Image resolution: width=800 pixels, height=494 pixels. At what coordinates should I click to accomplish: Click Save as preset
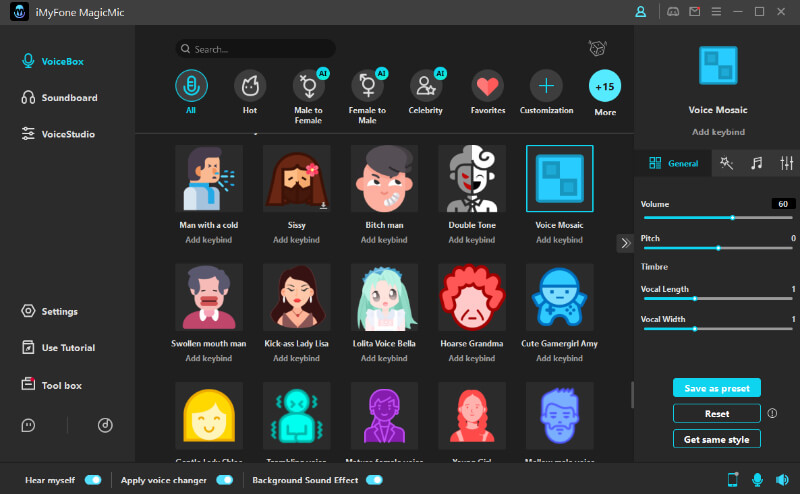[x=717, y=388]
